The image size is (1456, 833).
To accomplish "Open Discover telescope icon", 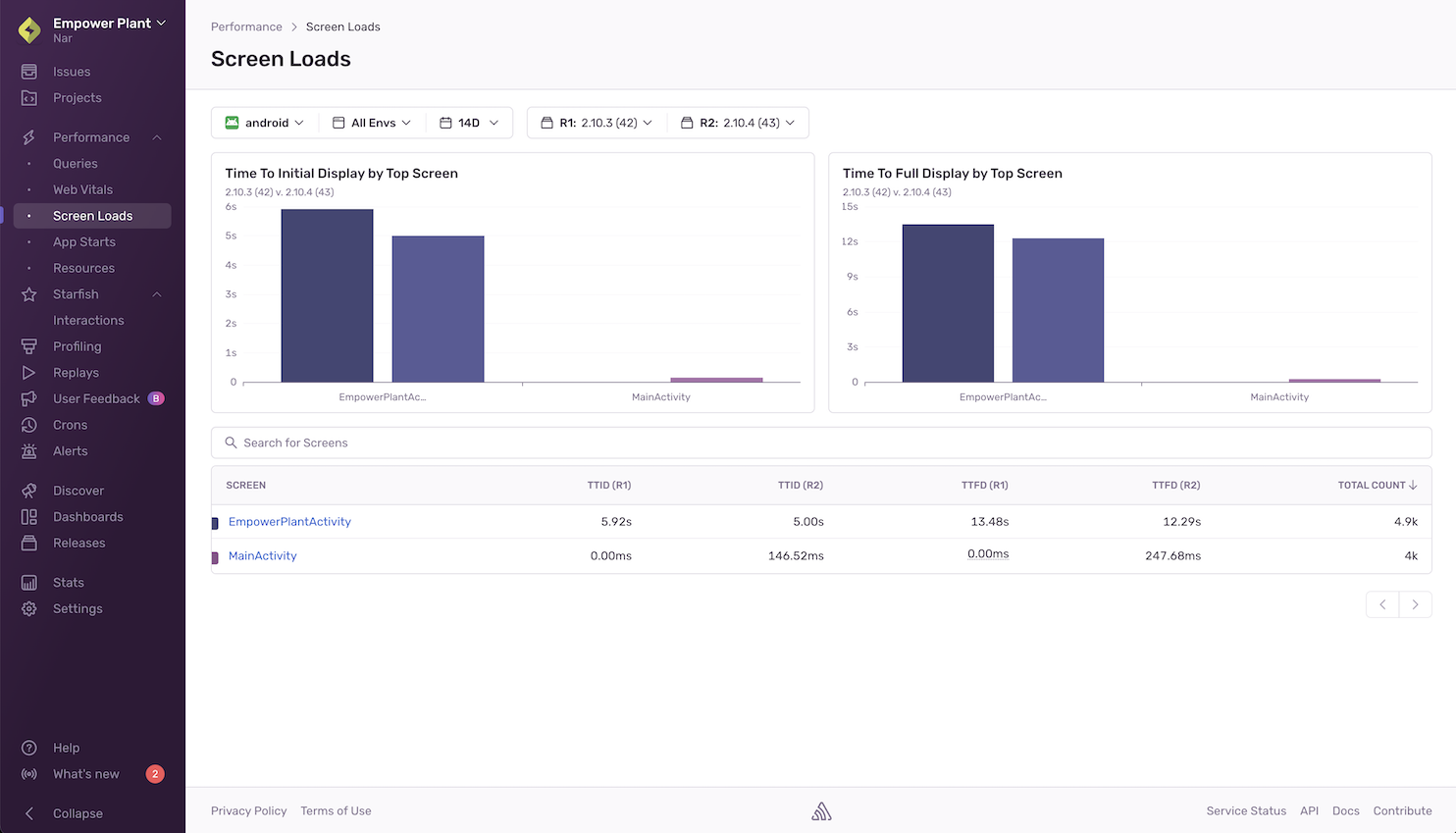I will [x=29, y=491].
